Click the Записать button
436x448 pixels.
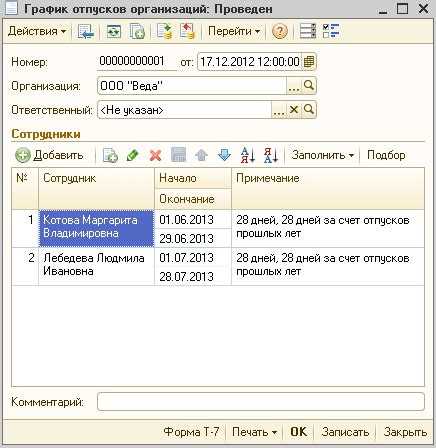coord(345,432)
